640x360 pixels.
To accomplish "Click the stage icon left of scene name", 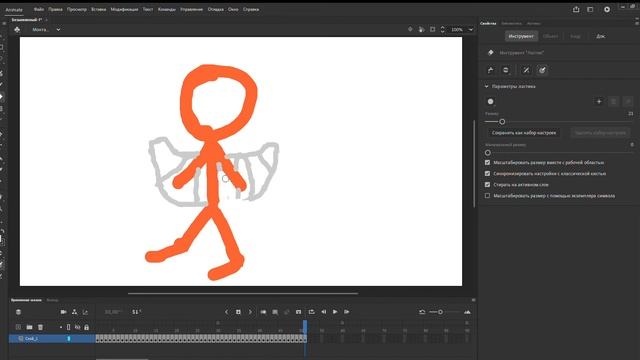I will point(17,29).
